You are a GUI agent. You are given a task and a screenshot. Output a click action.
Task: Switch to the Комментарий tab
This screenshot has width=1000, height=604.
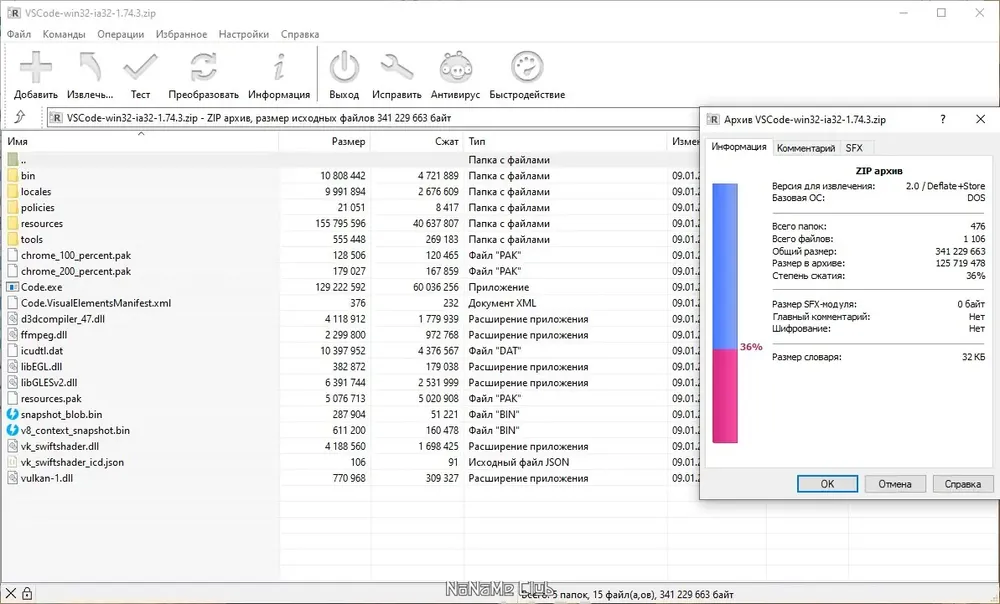click(805, 148)
